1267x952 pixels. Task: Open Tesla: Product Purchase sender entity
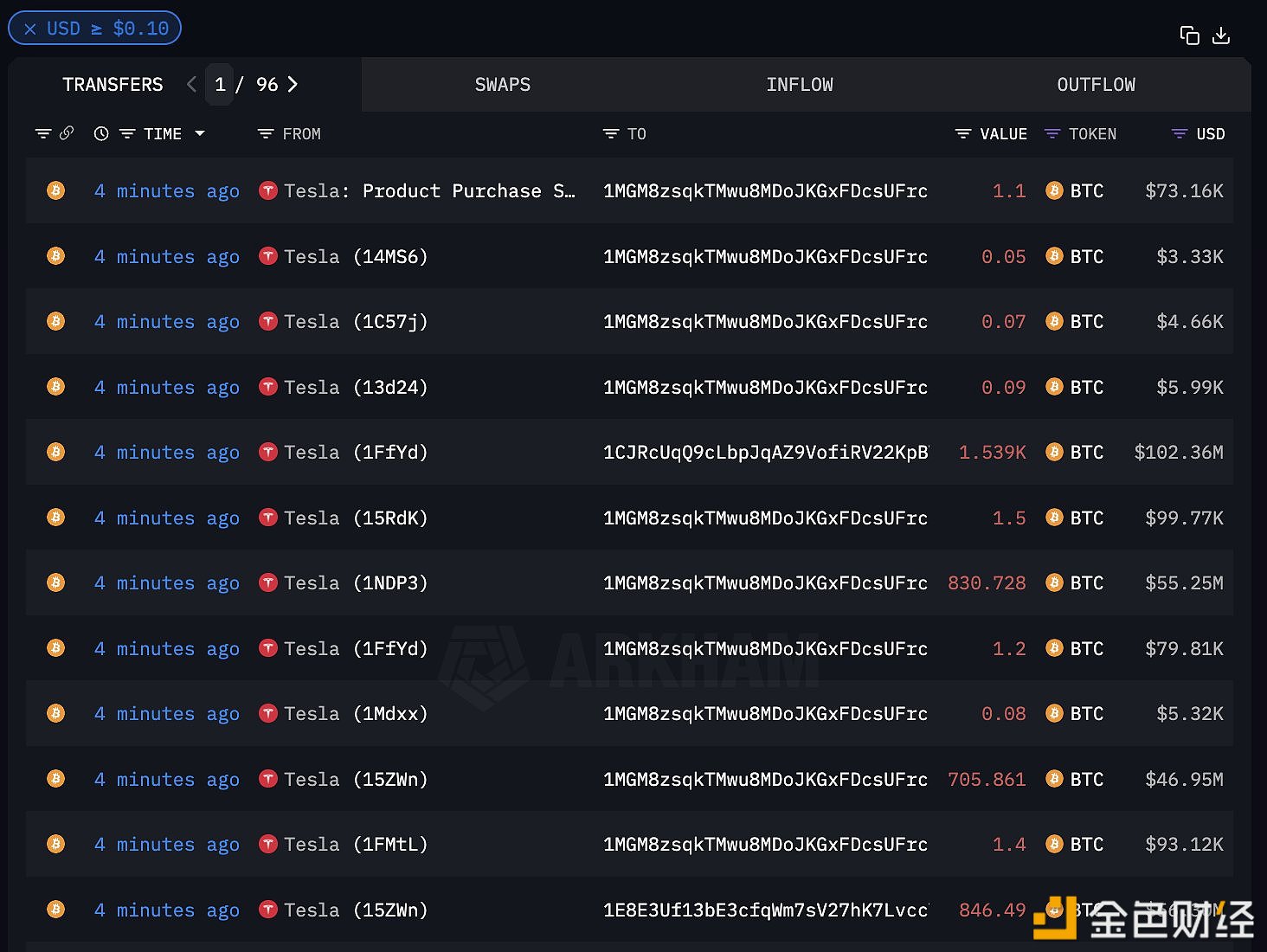pos(429,190)
